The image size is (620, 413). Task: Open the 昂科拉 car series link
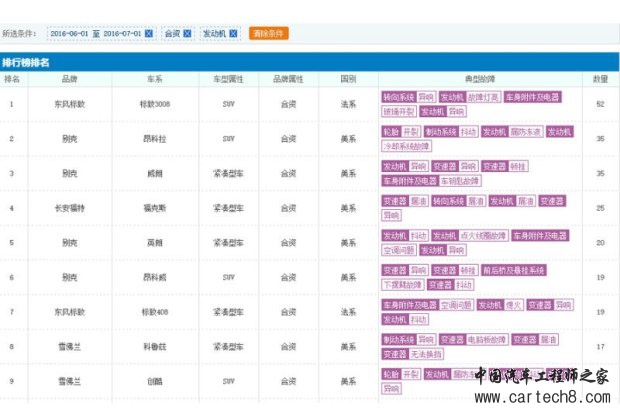pyautogui.click(x=156, y=138)
